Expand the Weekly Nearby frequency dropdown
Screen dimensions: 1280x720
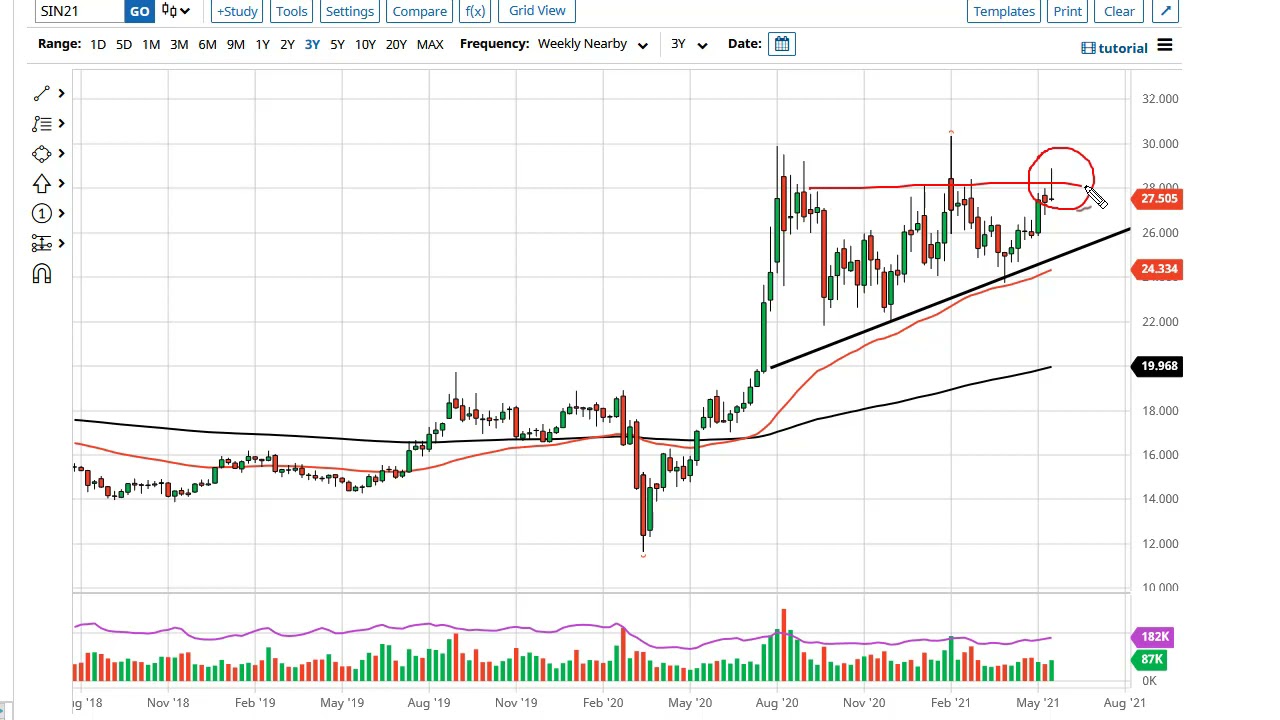point(593,44)
